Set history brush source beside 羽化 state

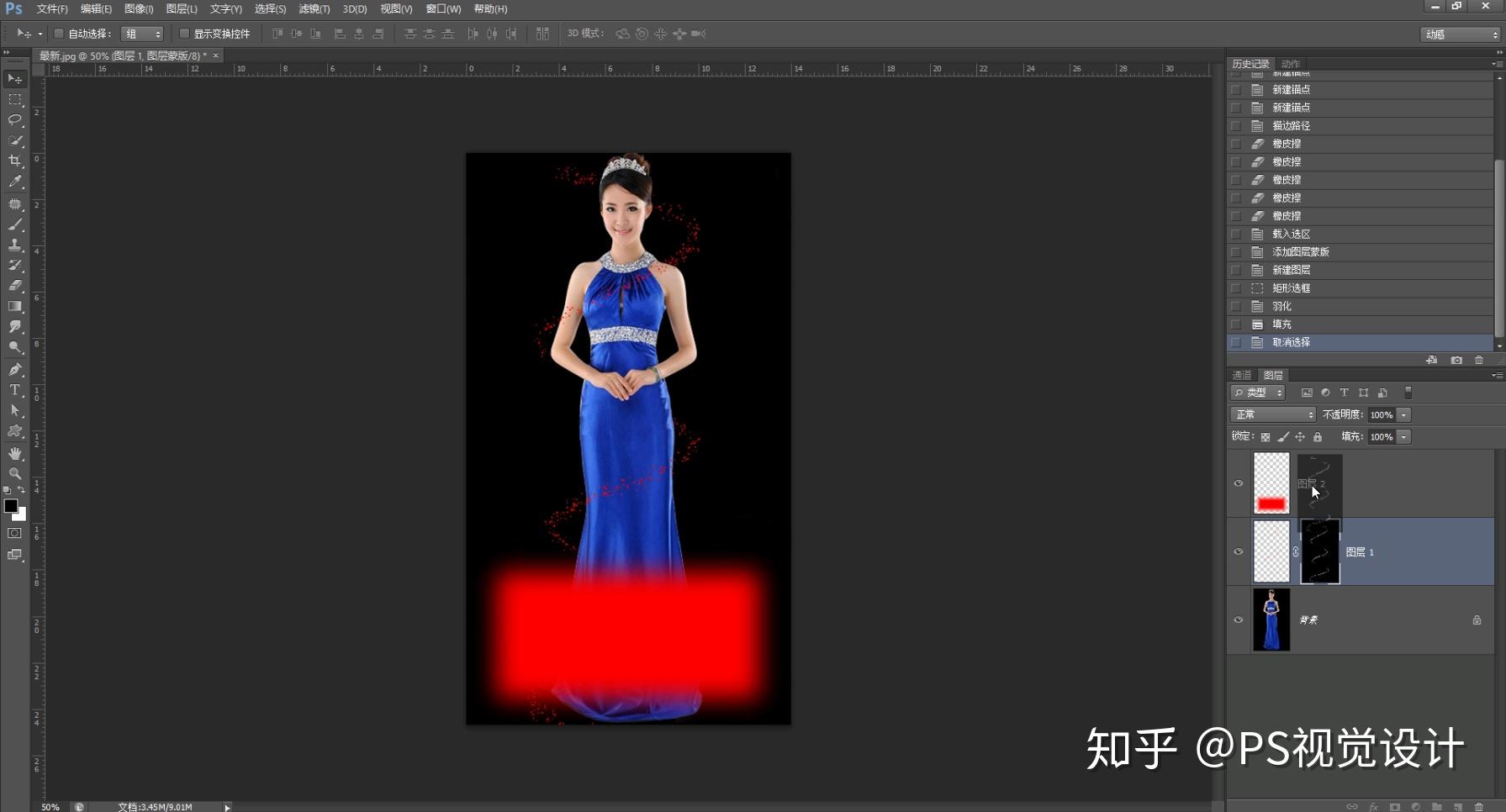[1235, 306]
